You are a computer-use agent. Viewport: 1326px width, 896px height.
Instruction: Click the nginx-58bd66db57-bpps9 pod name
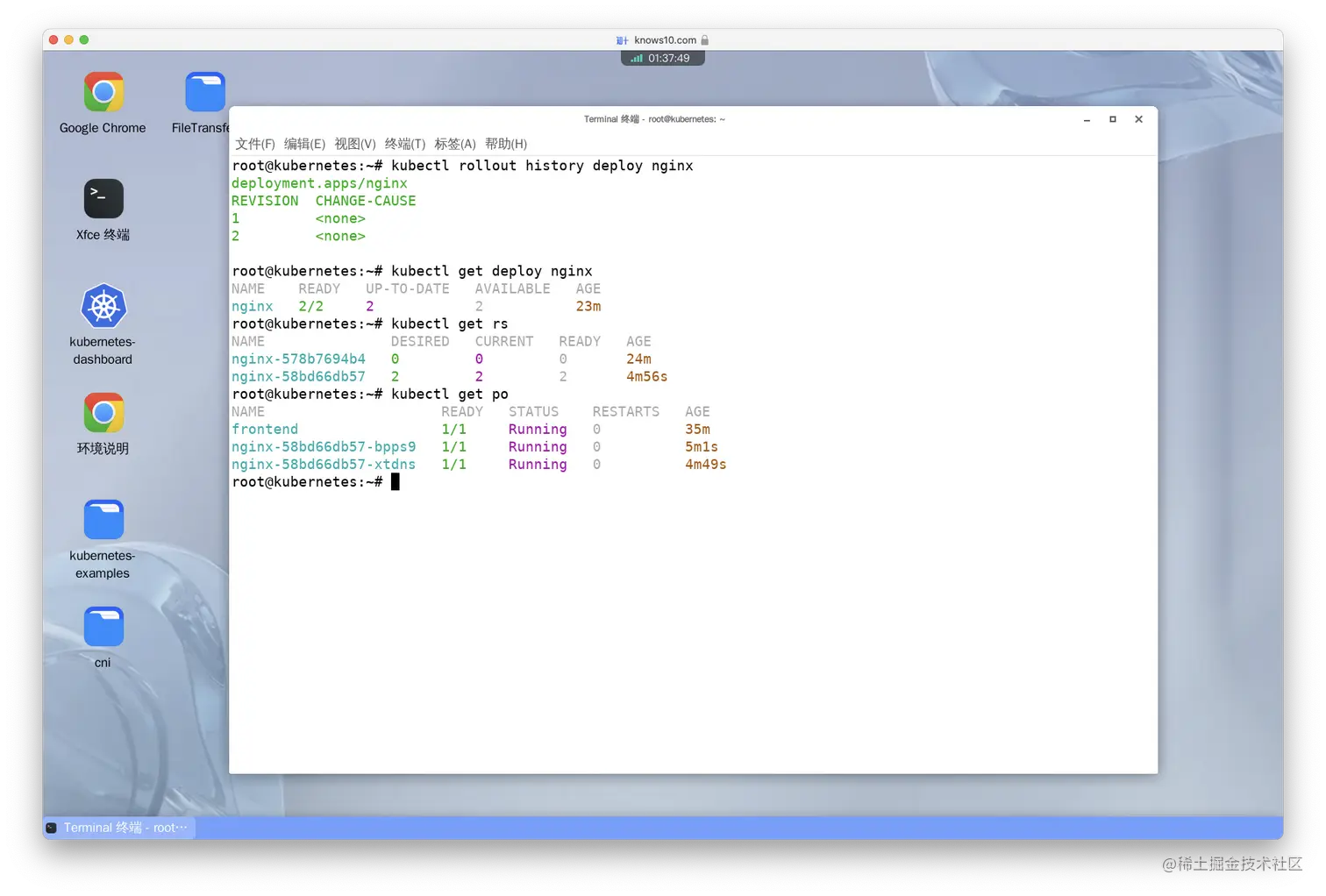[x=324, y=446]
